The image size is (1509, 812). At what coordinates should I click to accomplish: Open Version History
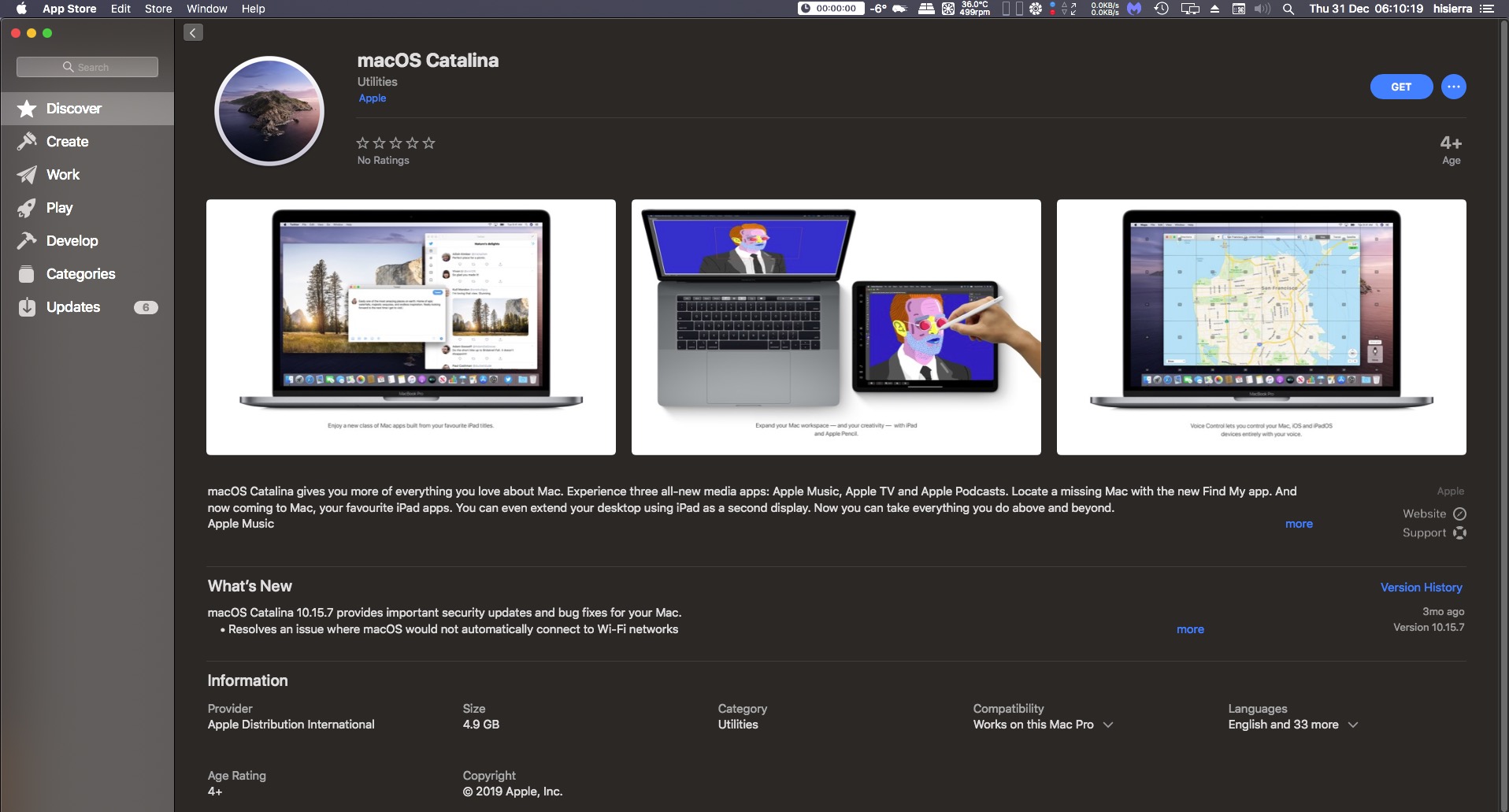(x=1421, y=588)
